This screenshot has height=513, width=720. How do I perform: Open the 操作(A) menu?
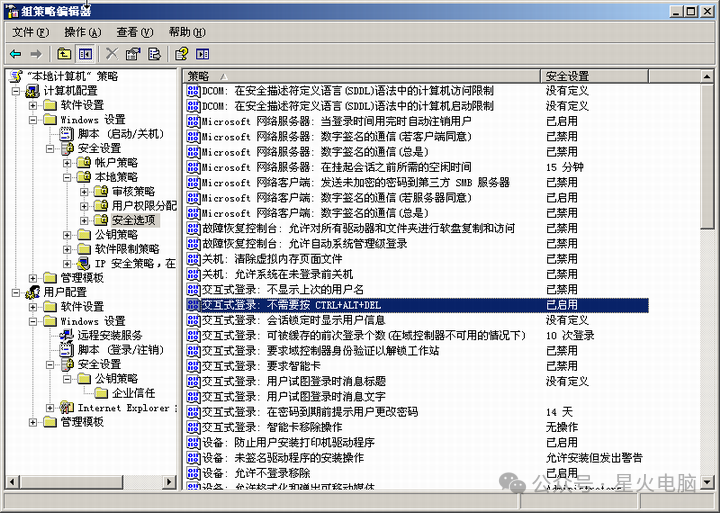point(82,32)
